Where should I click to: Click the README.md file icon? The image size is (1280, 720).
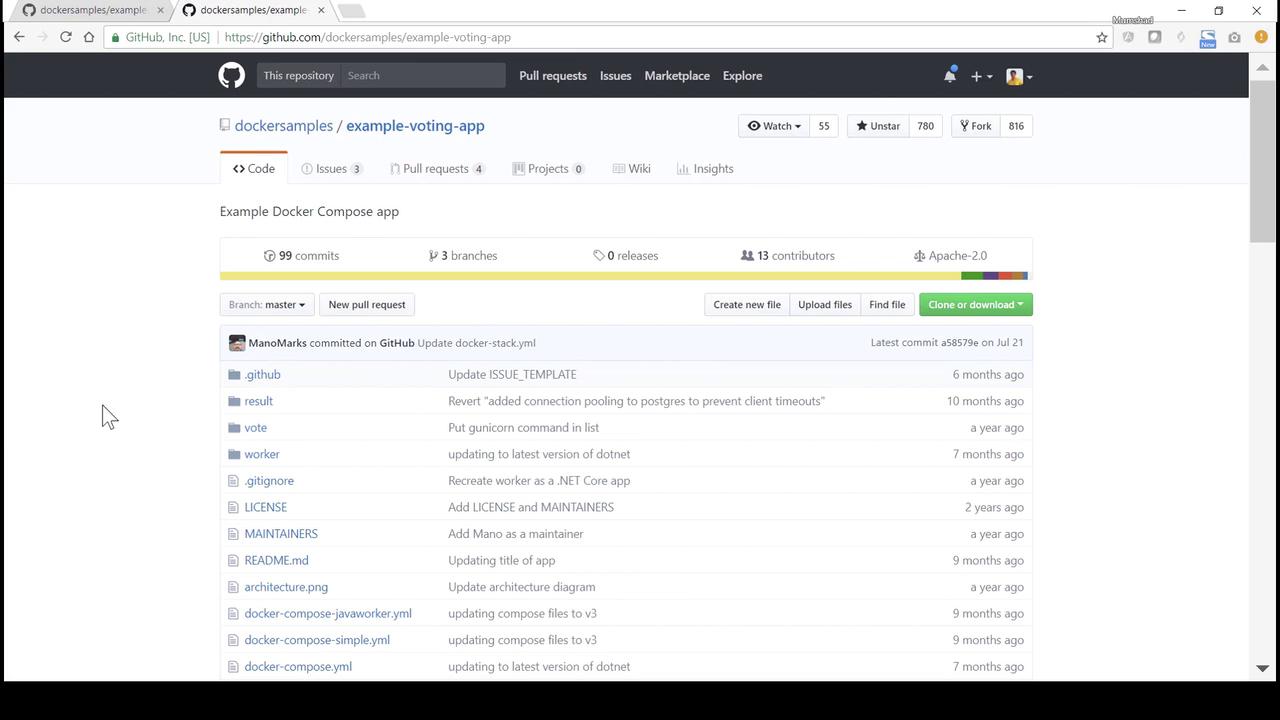(234, 560)
